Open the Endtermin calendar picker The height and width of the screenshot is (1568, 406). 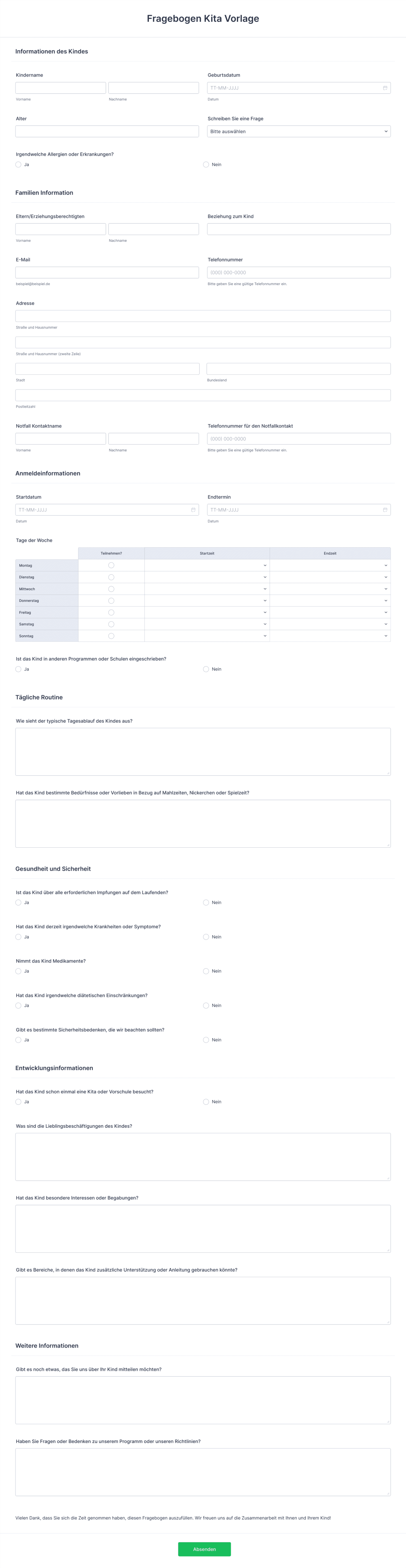pos(385,509)
